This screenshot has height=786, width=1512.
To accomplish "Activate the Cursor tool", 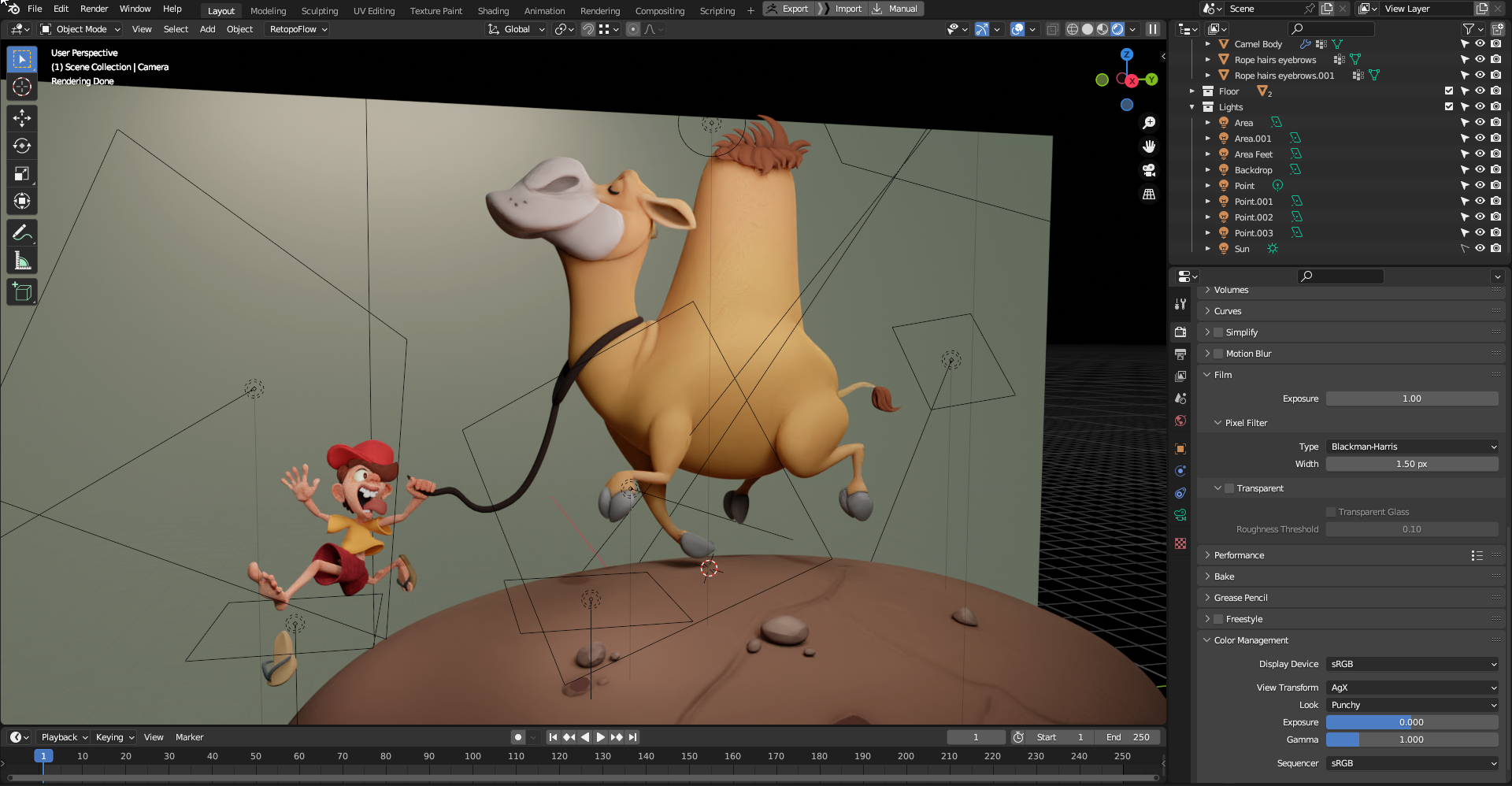I will [22, 87].
